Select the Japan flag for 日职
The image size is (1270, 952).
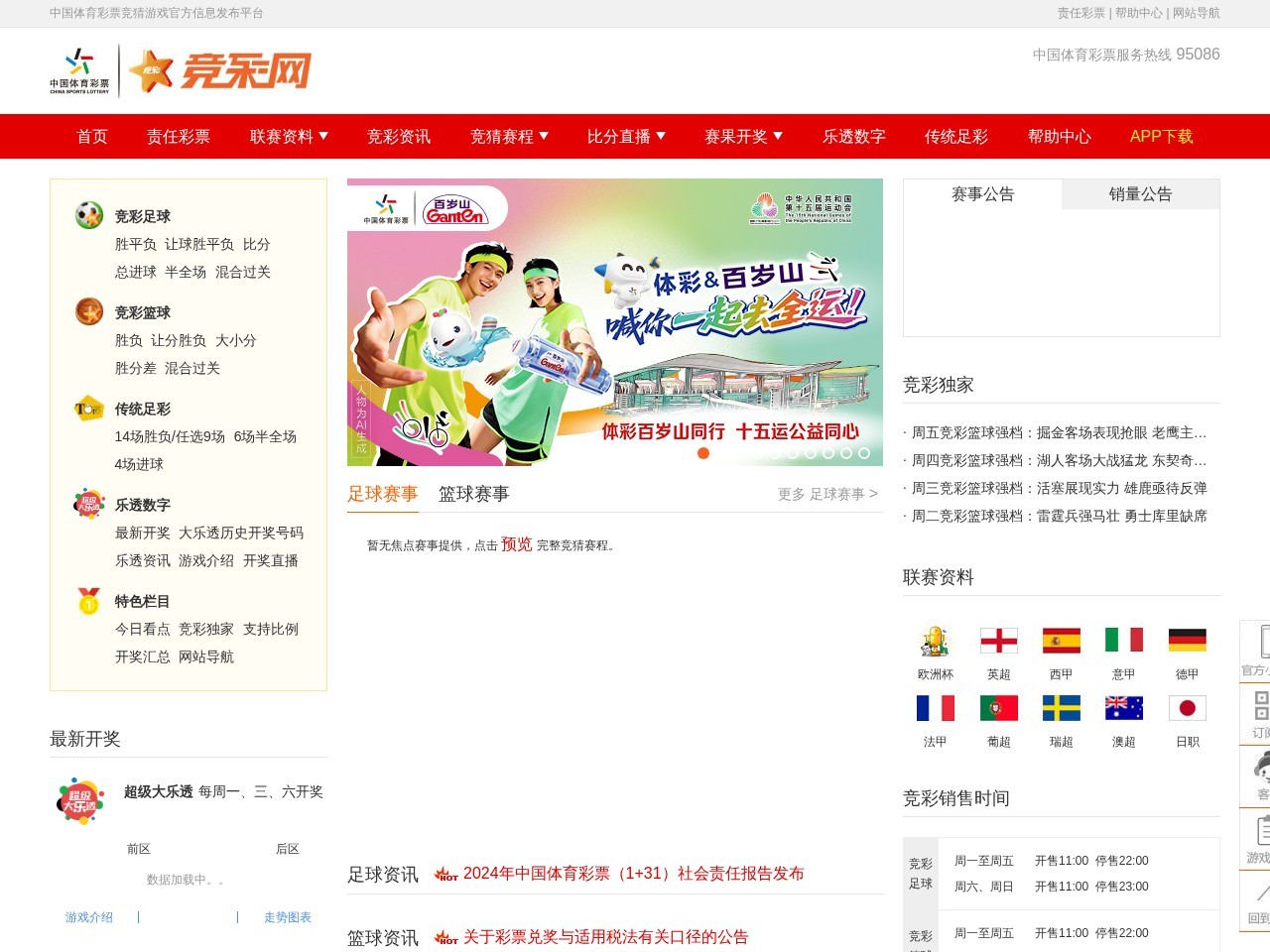1188,708
